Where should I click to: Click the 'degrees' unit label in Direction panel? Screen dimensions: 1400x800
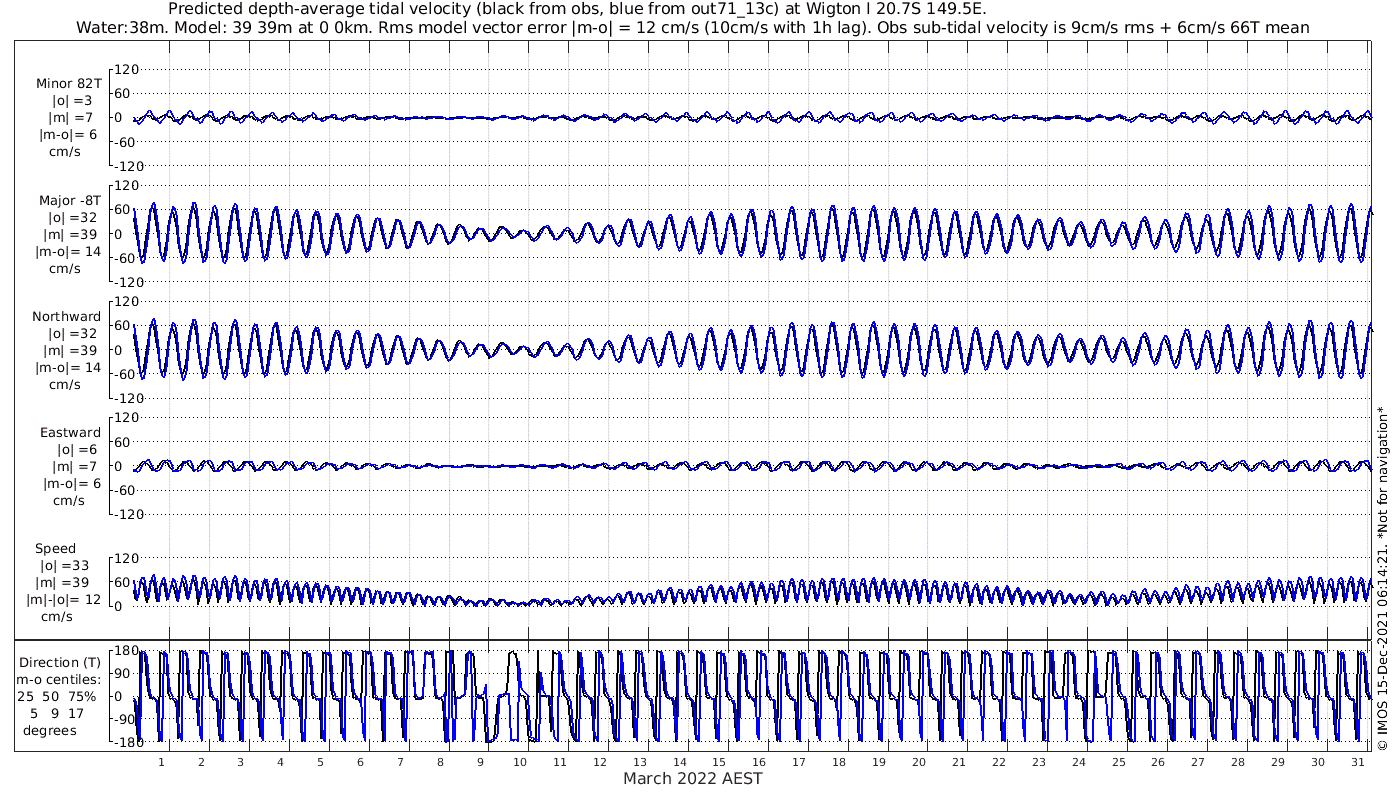[x=50, y=730]
